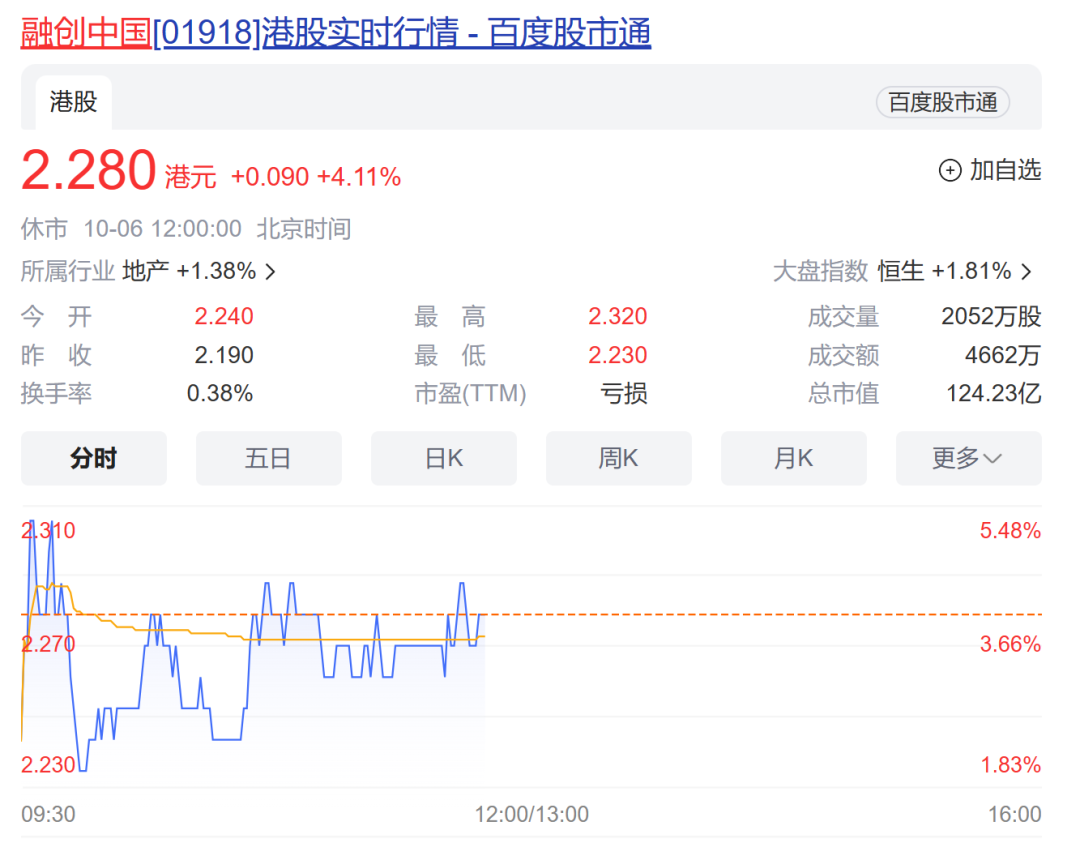Screen dimensions: 1080x843
Task: Click the 总市值 value 124.23亿
Action: 993,393
